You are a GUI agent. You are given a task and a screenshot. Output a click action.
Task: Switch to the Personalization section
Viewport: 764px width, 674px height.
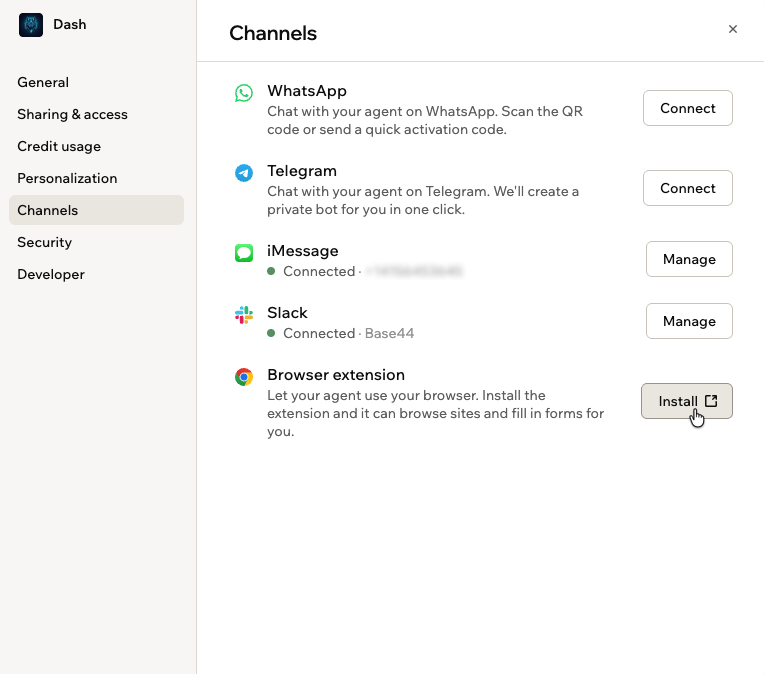(96, 178)
